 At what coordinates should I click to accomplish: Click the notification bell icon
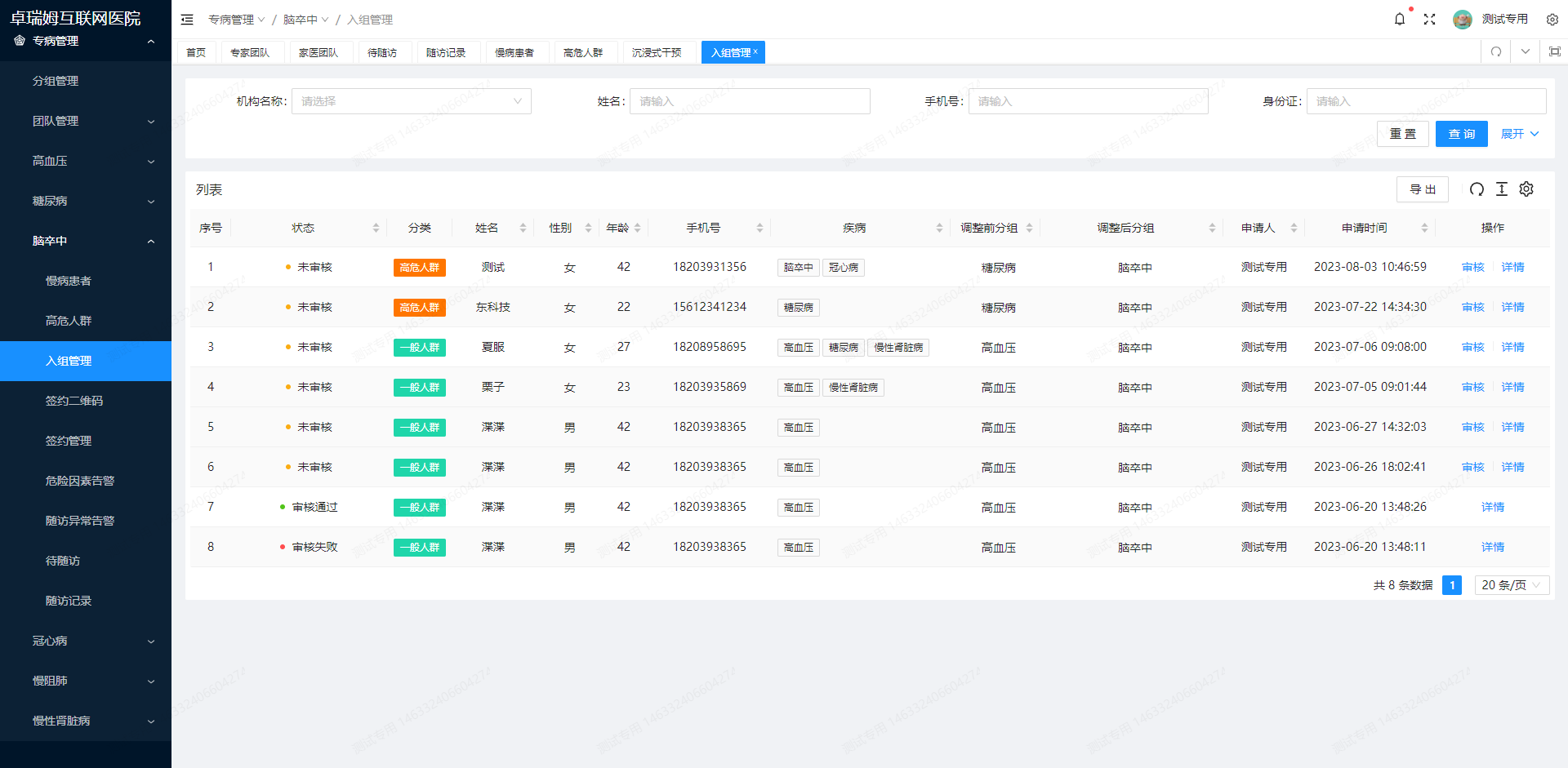(1399, 19)
